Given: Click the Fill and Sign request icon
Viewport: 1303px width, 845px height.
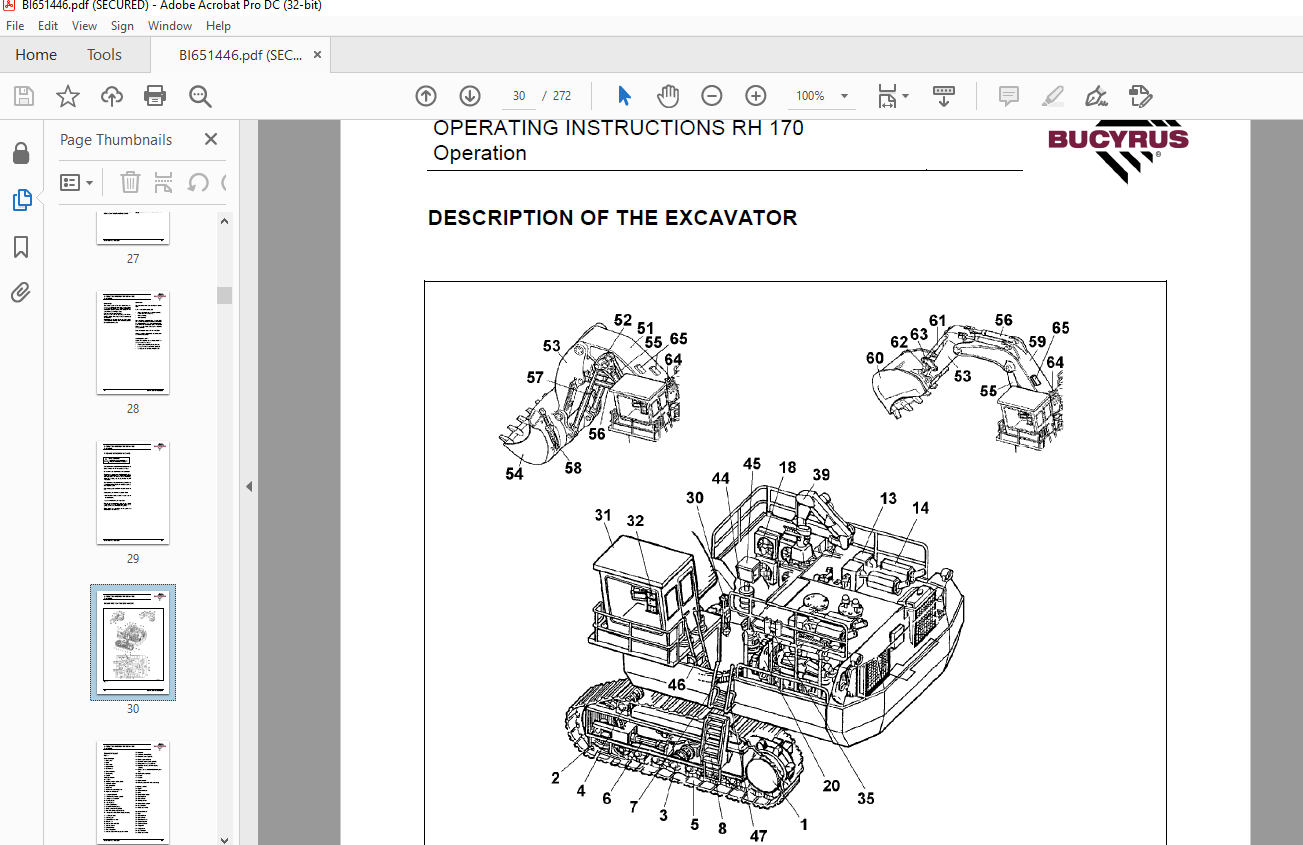Looking at the screenshot, I should pos(1140,96).
